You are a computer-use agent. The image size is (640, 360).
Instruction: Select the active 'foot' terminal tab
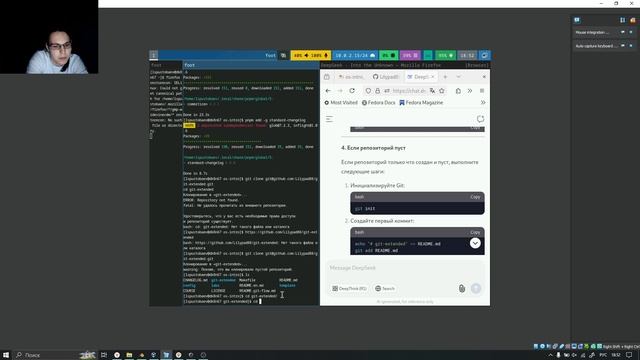(251, 65)
